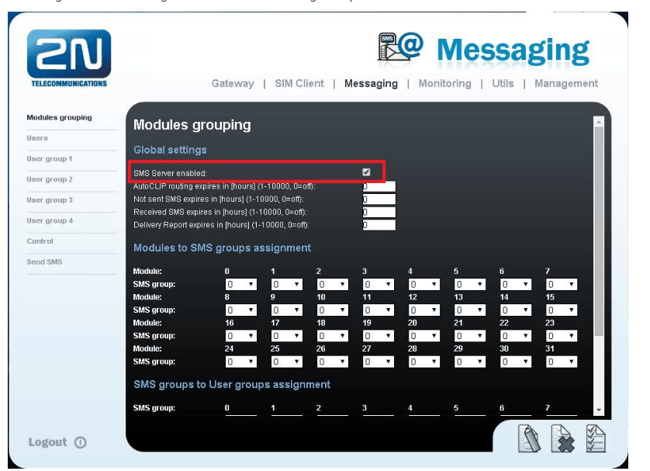Open User group 3 in sidebar

click(x=49, y=200)
